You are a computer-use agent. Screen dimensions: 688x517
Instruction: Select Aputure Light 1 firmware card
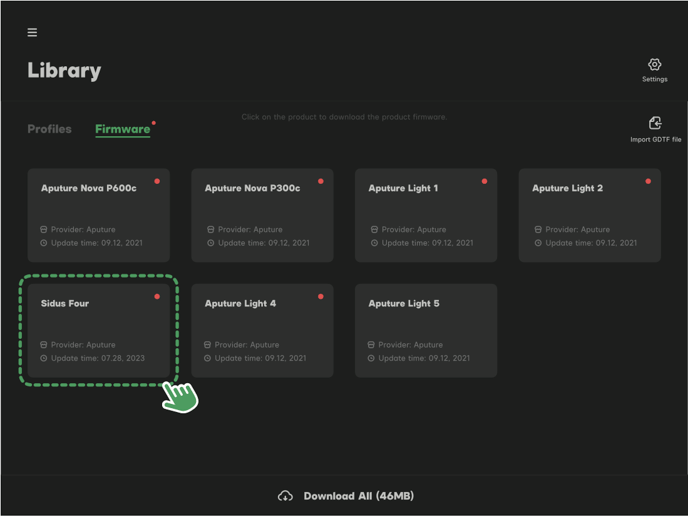[426, 215]
